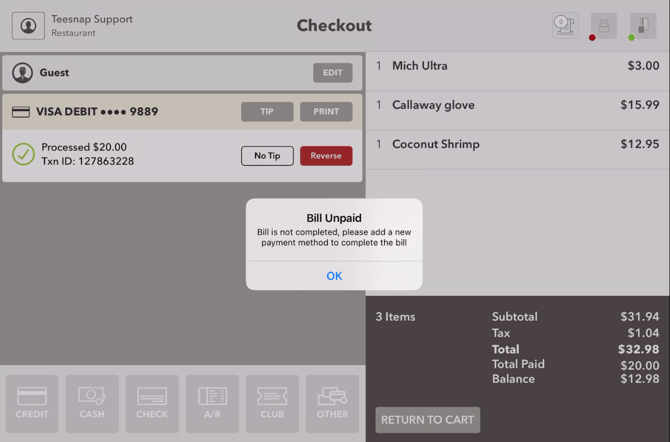The height and width of the screenshot is (442, 670).
Task: Tap the Tax $1.04 amount
Action: pos(643,333)
